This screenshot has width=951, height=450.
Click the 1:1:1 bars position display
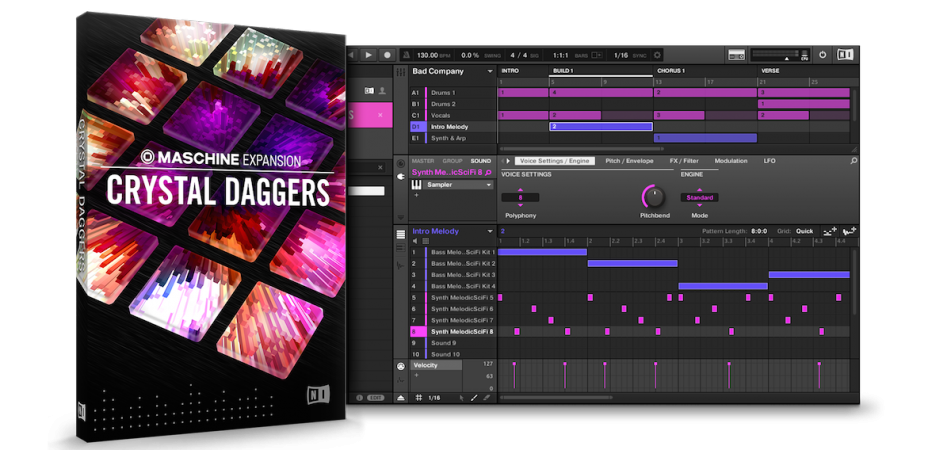point(560,55)
